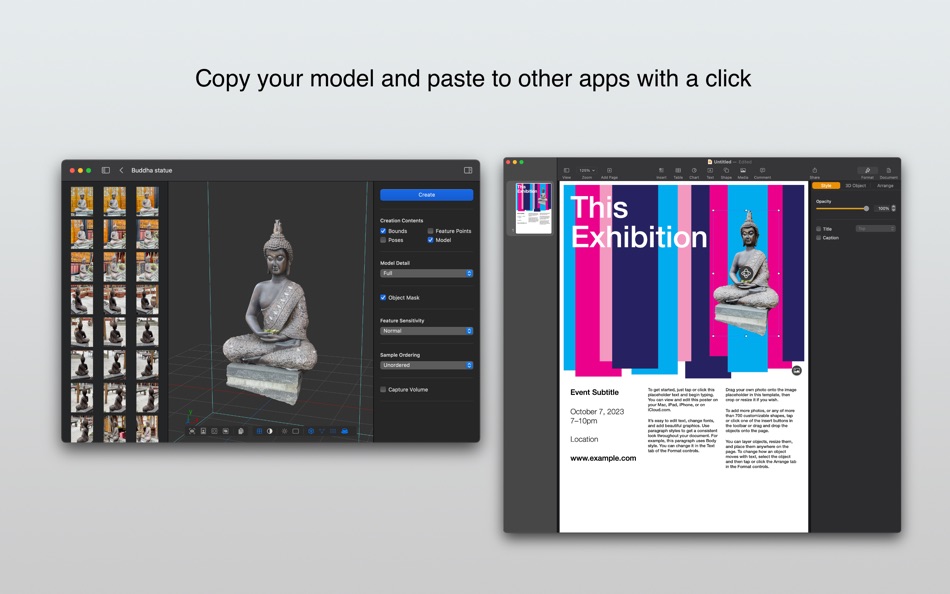This screenshot has width=950, height=594.
Task: Click the Chart icon in the Pages toolbar
Action: [694, 170]
